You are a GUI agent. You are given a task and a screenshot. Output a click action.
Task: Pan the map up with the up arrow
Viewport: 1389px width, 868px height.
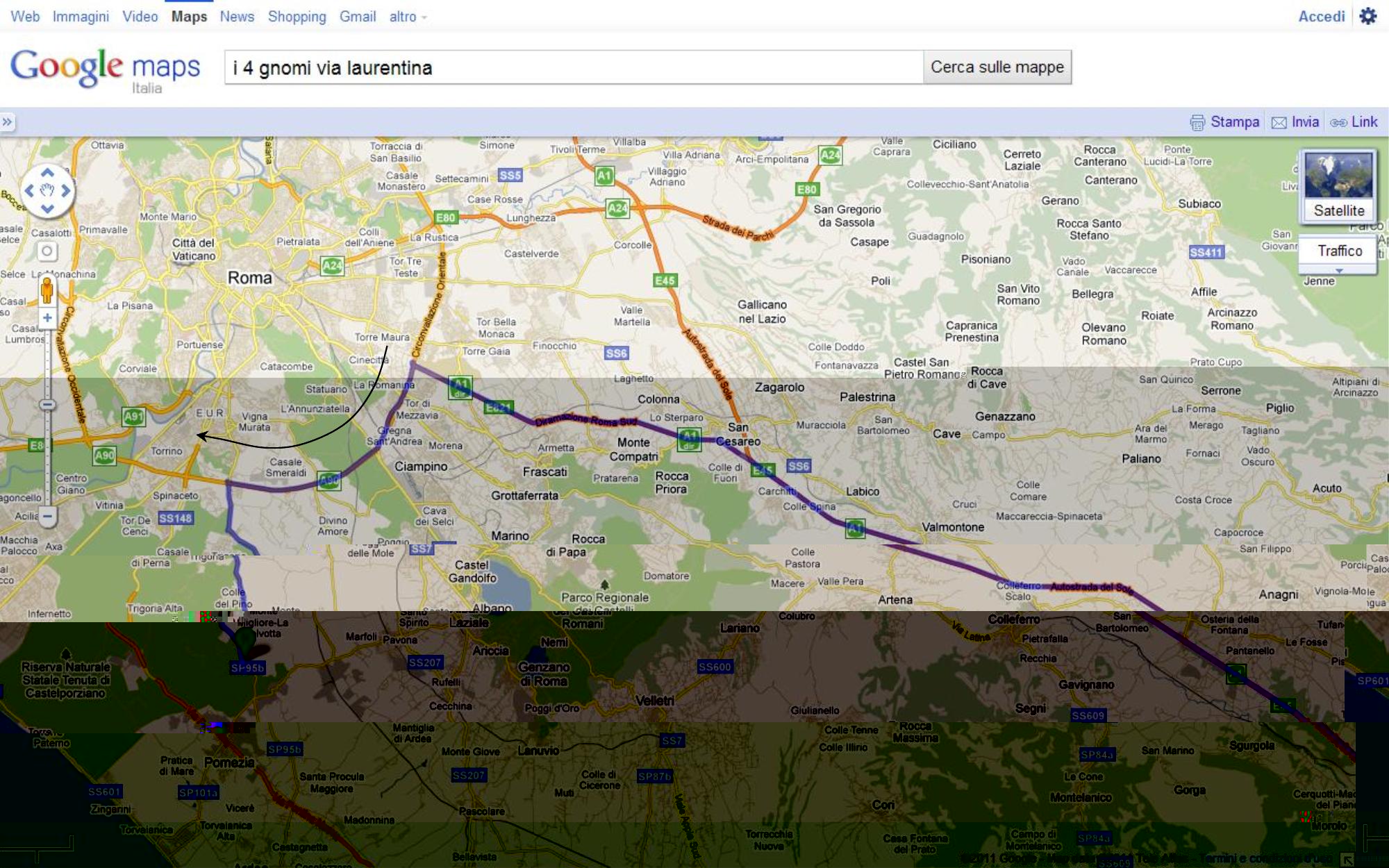(x=47, y=172)
